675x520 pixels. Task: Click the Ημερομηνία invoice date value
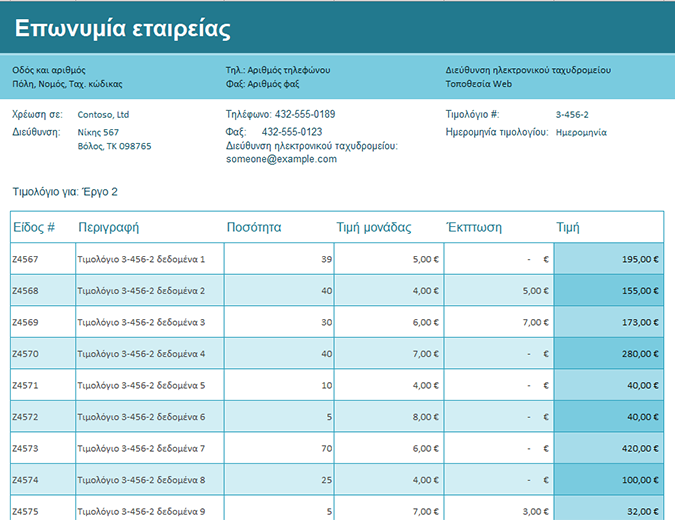point(581,132)
